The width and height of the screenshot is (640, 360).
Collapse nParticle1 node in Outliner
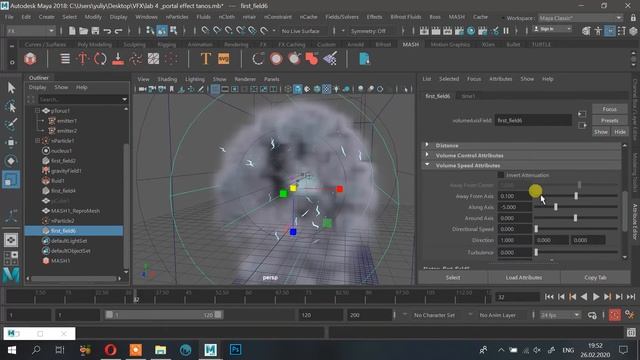click(37, 141)
